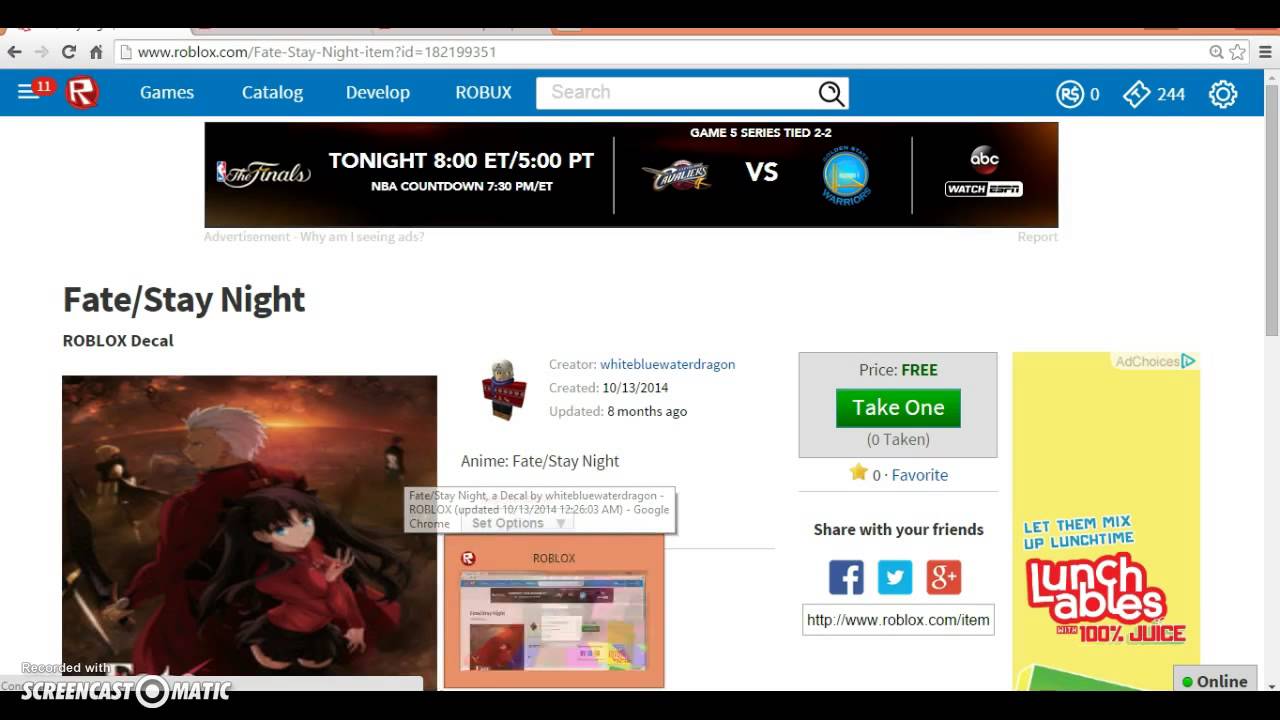The image size is (1280, 720).
Task: Click the browser forward arrow
Action: [41, 52]
